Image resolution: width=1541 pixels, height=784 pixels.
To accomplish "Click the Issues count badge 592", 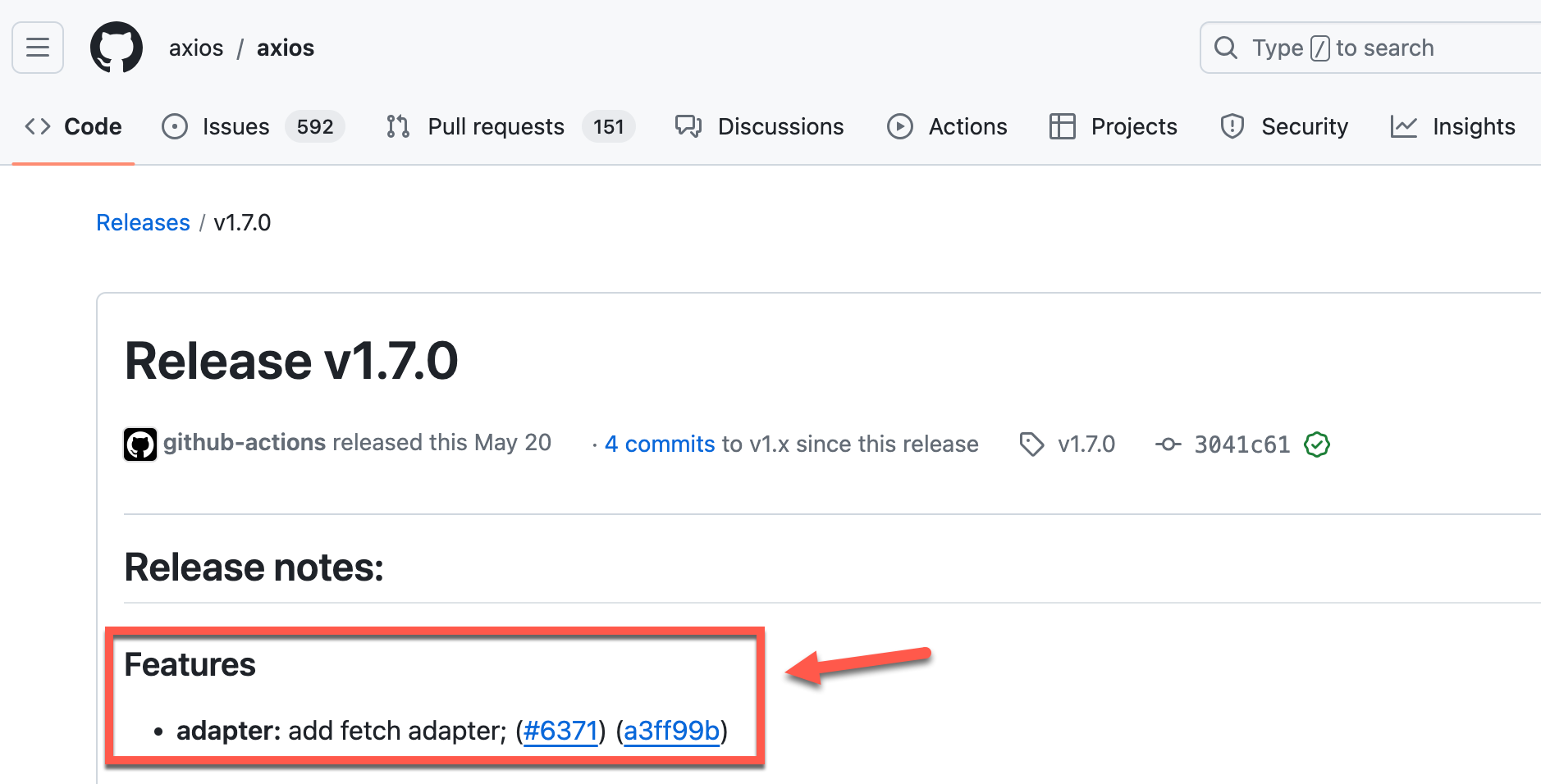I will [x=315, y=126].
